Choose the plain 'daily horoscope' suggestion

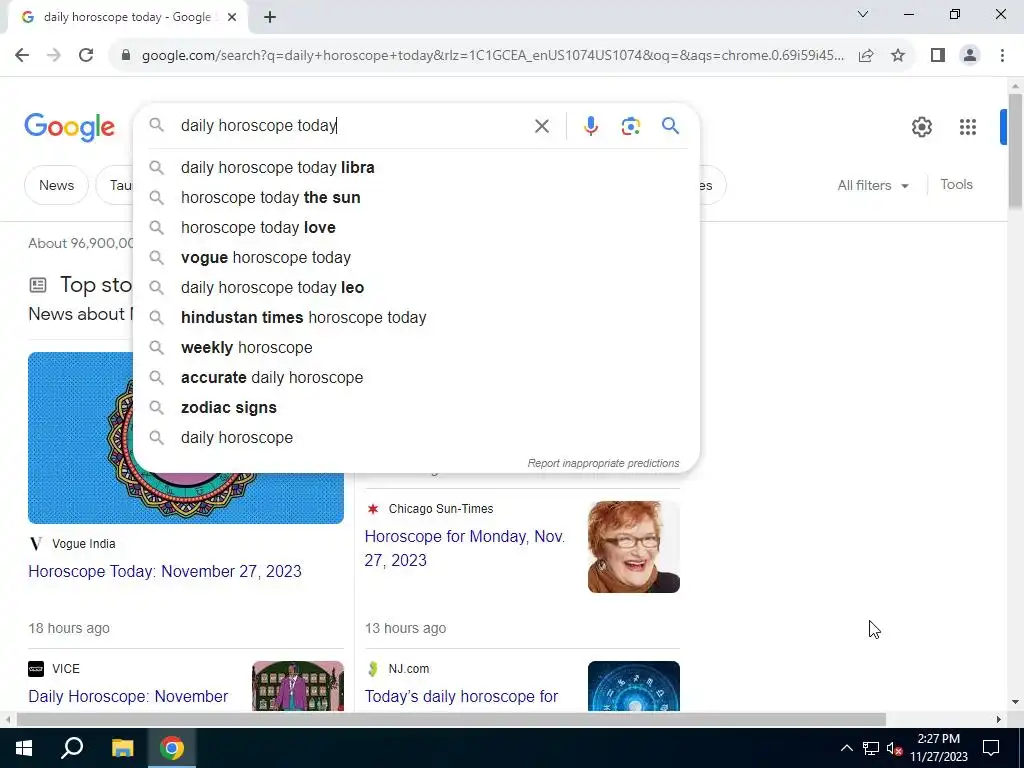click(416, 438)
